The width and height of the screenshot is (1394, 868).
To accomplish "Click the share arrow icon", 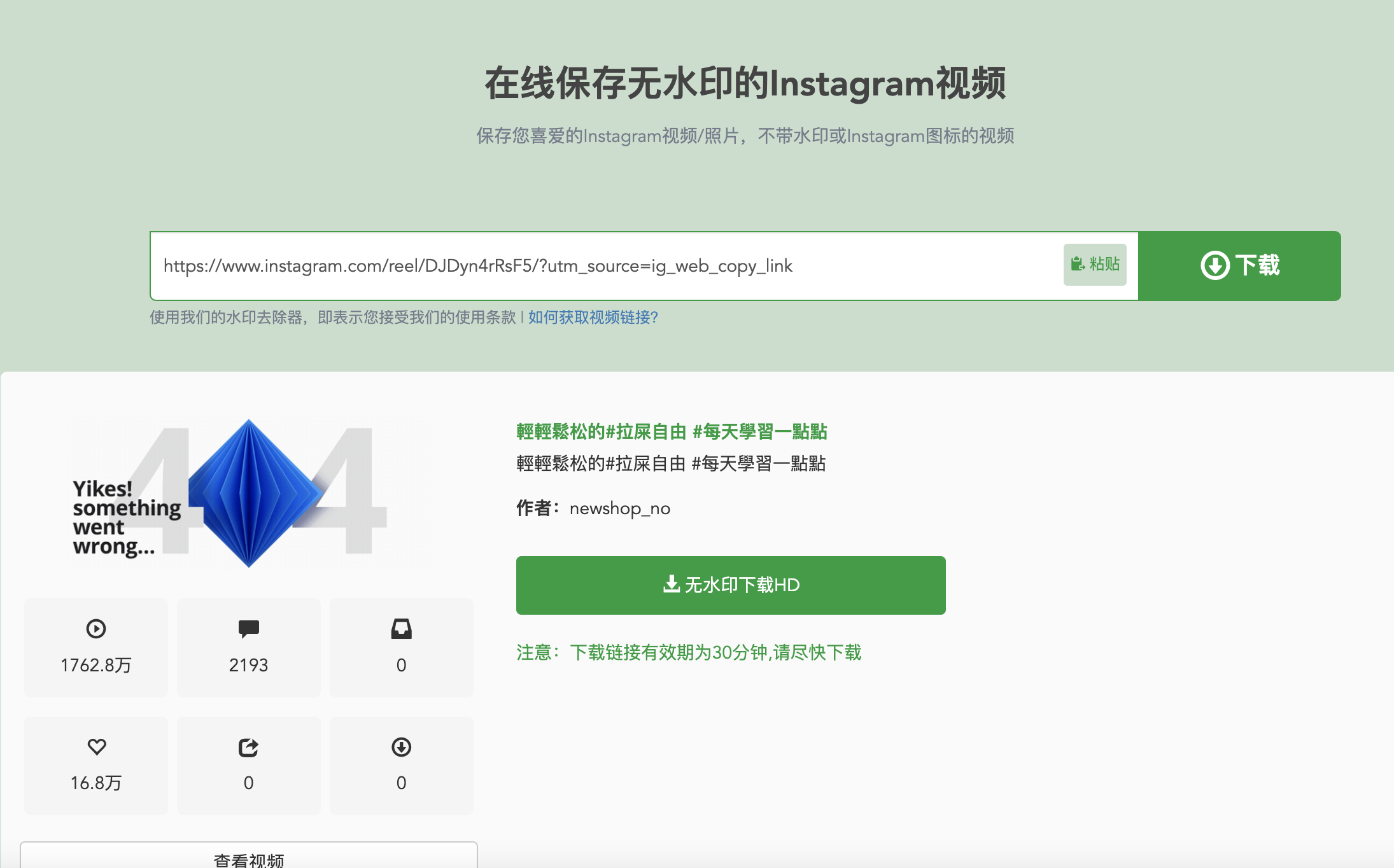I will [x=248, y=747].
